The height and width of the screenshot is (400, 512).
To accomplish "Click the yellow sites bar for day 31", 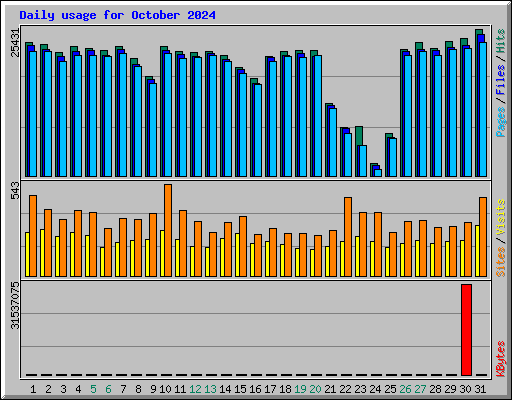I will coord(477,251).
